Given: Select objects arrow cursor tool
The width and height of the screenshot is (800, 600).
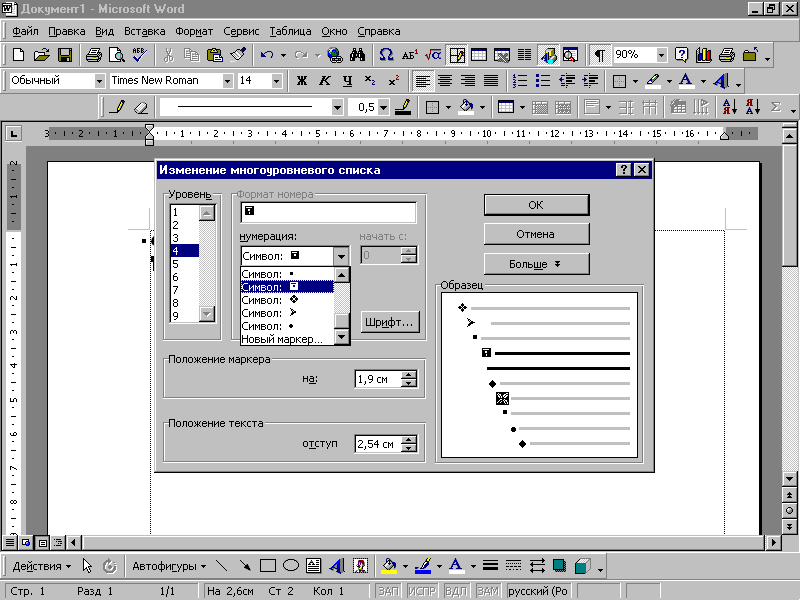Looking at the screenshot, I should (87, 566).
